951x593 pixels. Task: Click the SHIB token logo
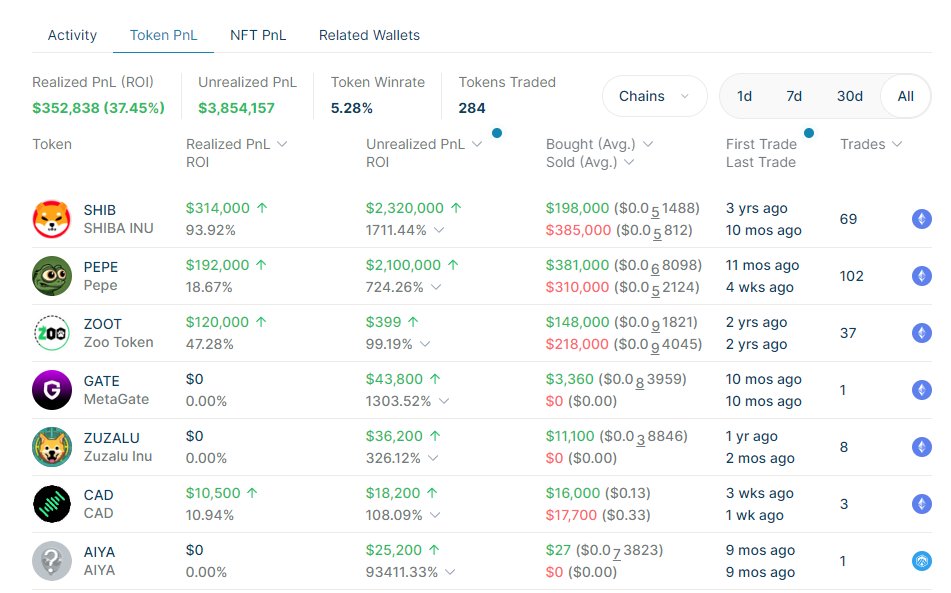pos(52,219)
